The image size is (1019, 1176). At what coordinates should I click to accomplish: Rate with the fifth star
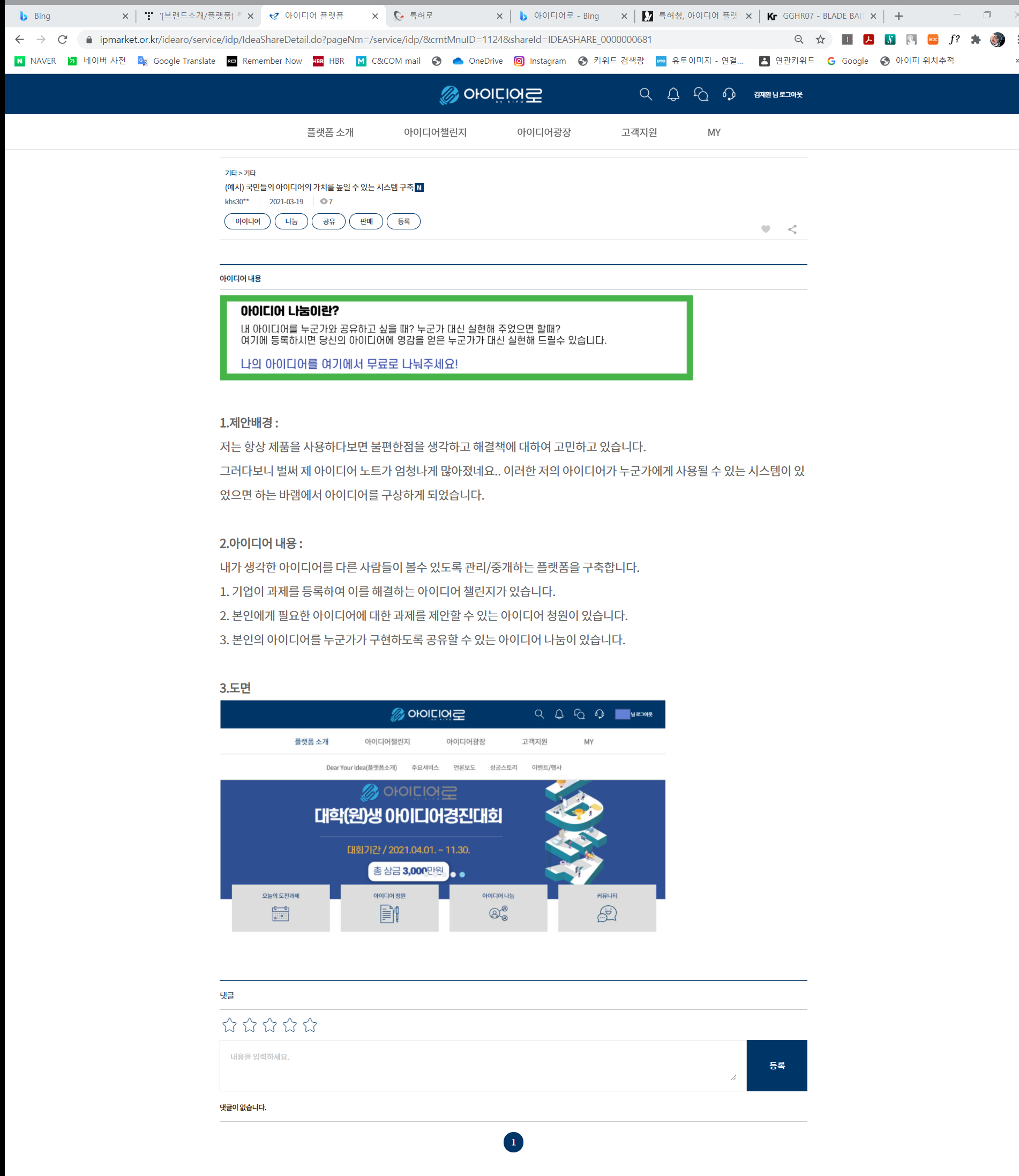pyautogui.click(x=310, y=1025)
